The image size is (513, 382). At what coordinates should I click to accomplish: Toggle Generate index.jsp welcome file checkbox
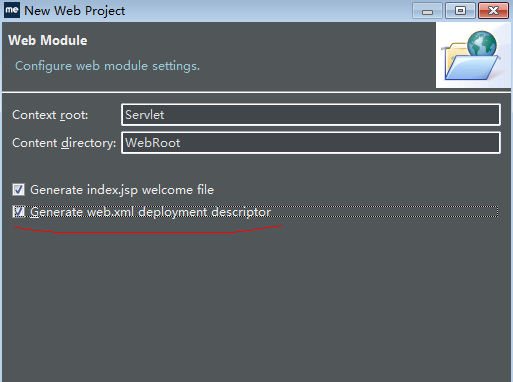(18, 190)
